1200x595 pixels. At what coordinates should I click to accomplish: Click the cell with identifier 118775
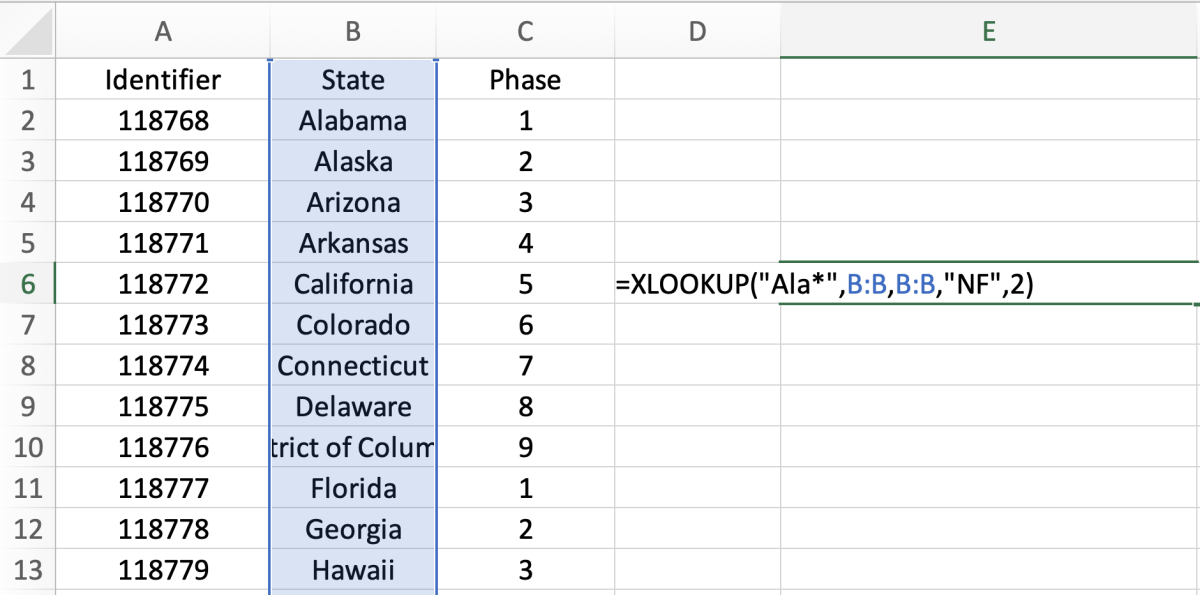click(163, 407)
